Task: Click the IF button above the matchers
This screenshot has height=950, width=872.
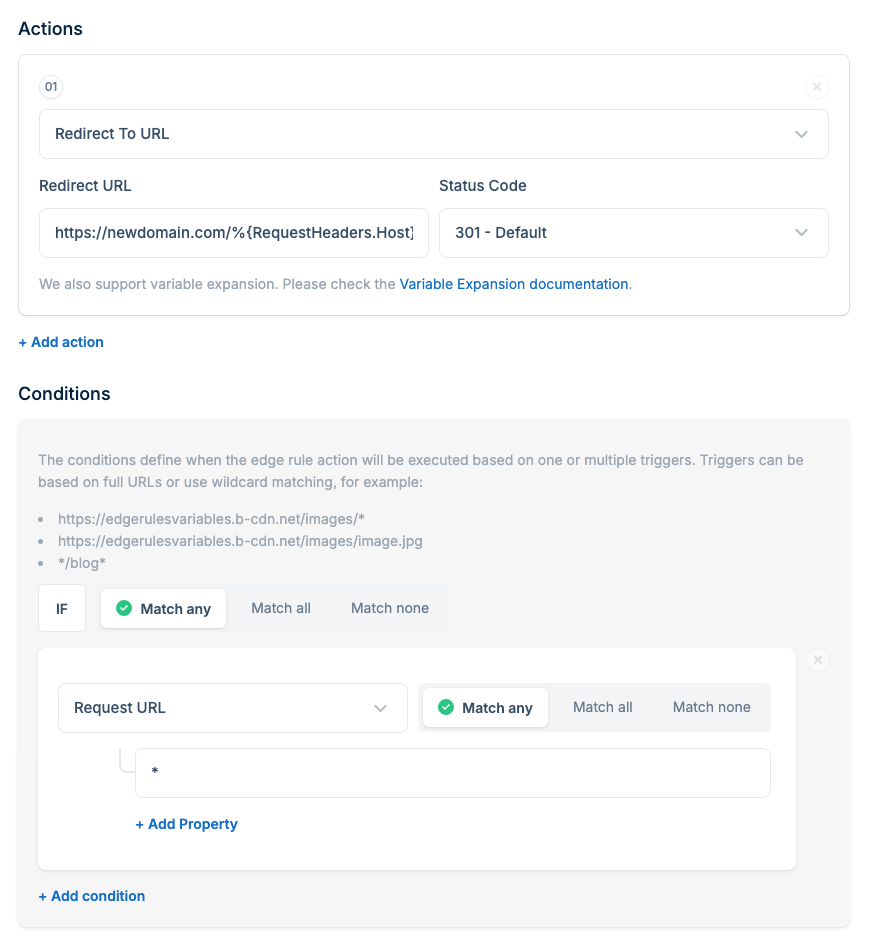Action: click(x=61, y=607)
